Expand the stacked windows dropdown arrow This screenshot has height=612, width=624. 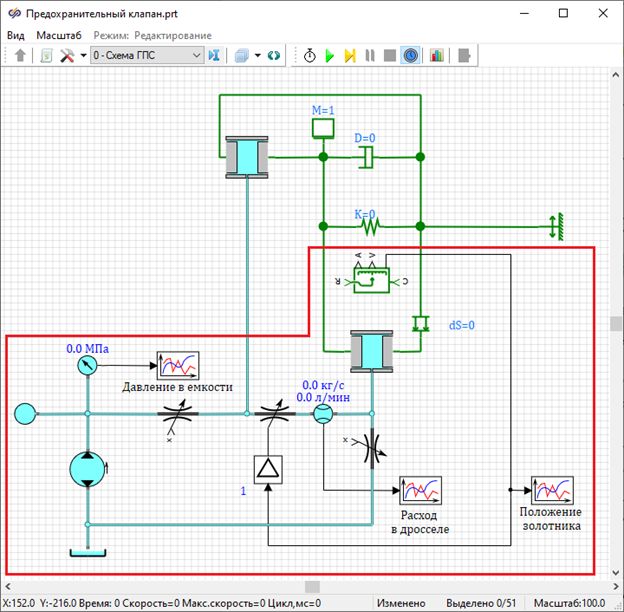pyautogui.click(x=258, y=56)
